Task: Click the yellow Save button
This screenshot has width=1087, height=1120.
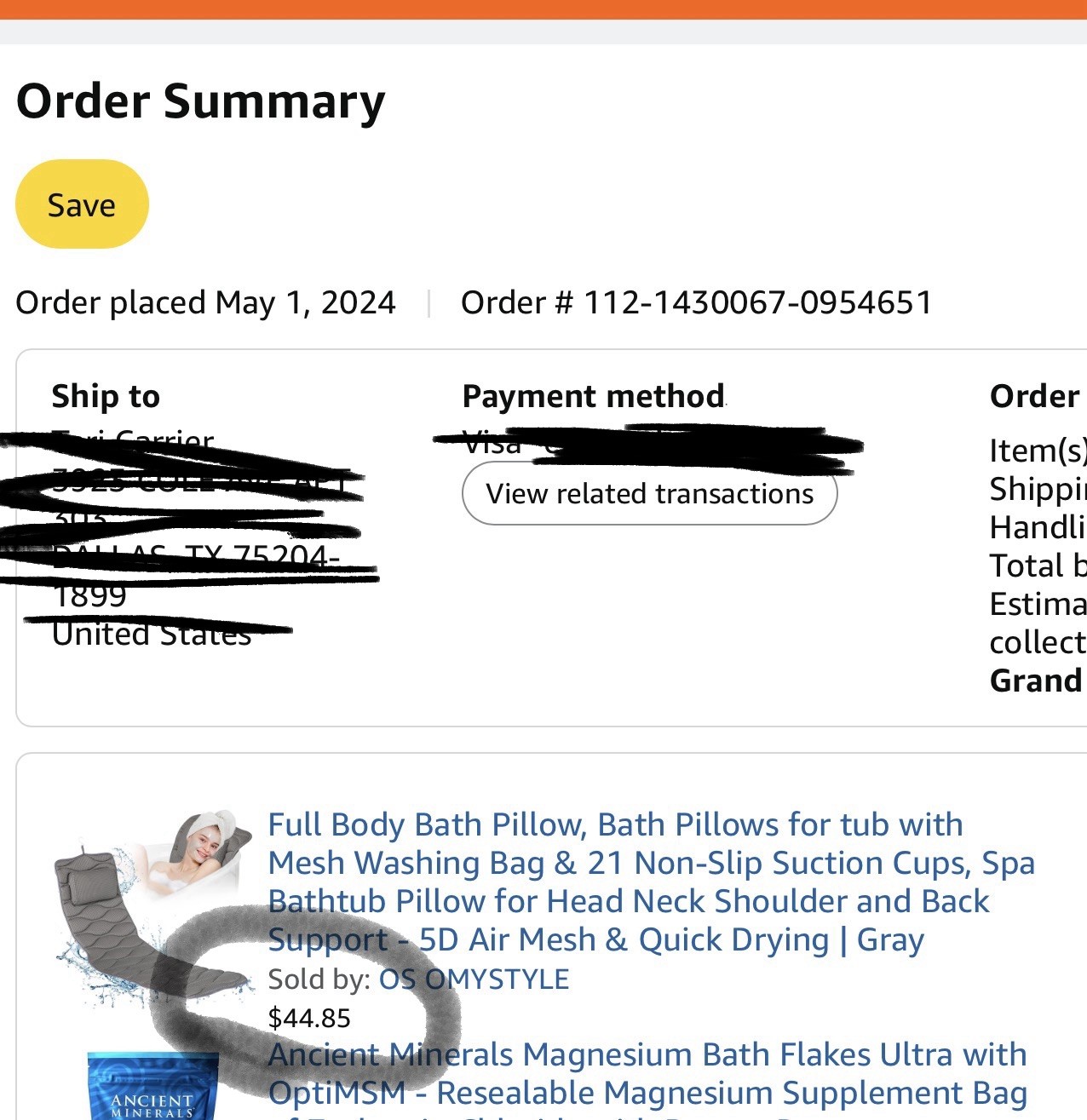Action: [x=82, y=204]
